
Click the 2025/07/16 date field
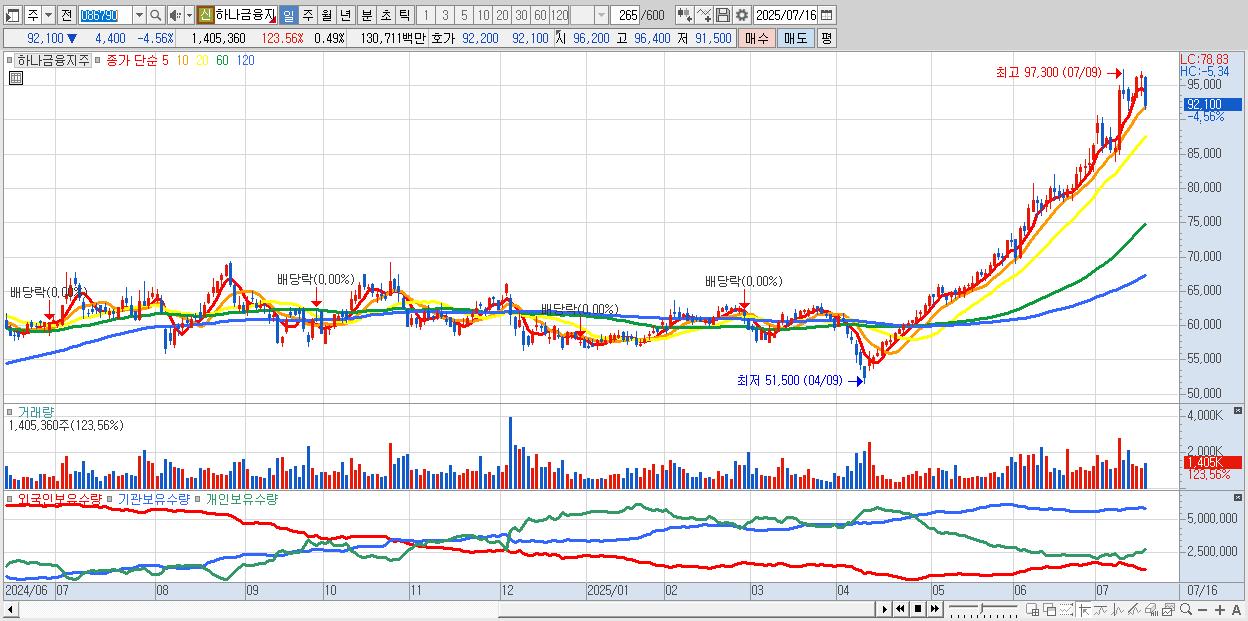[x=786, y=15]
